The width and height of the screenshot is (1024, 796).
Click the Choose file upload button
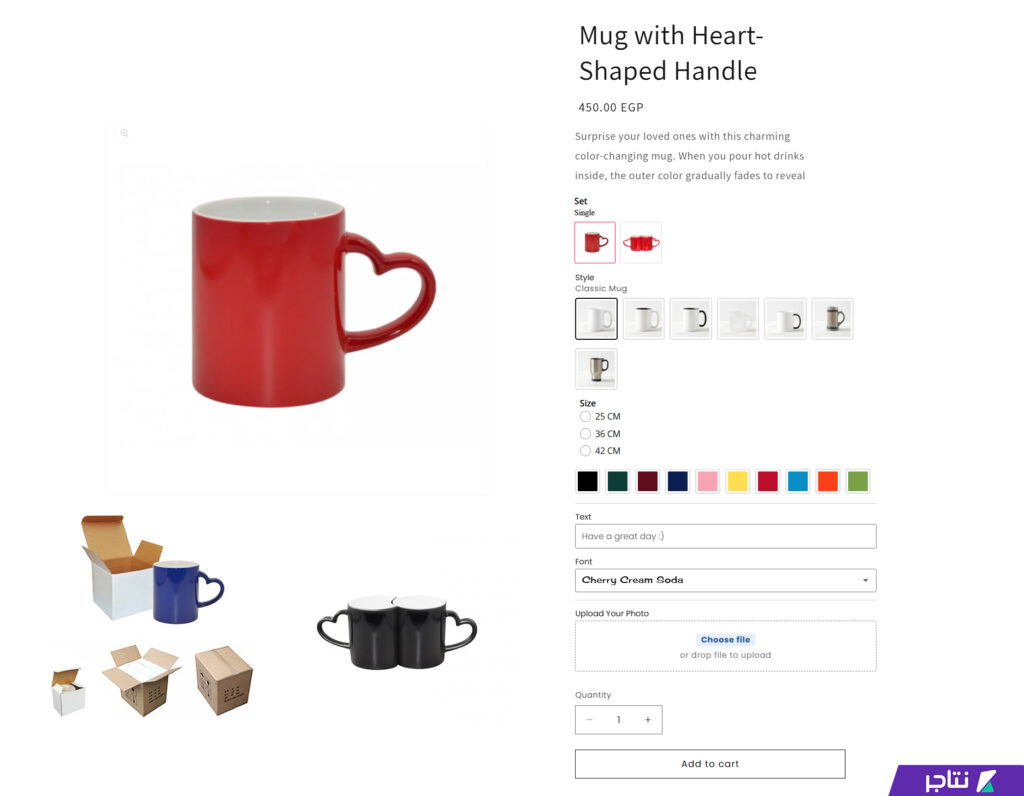tap(726, 640)
